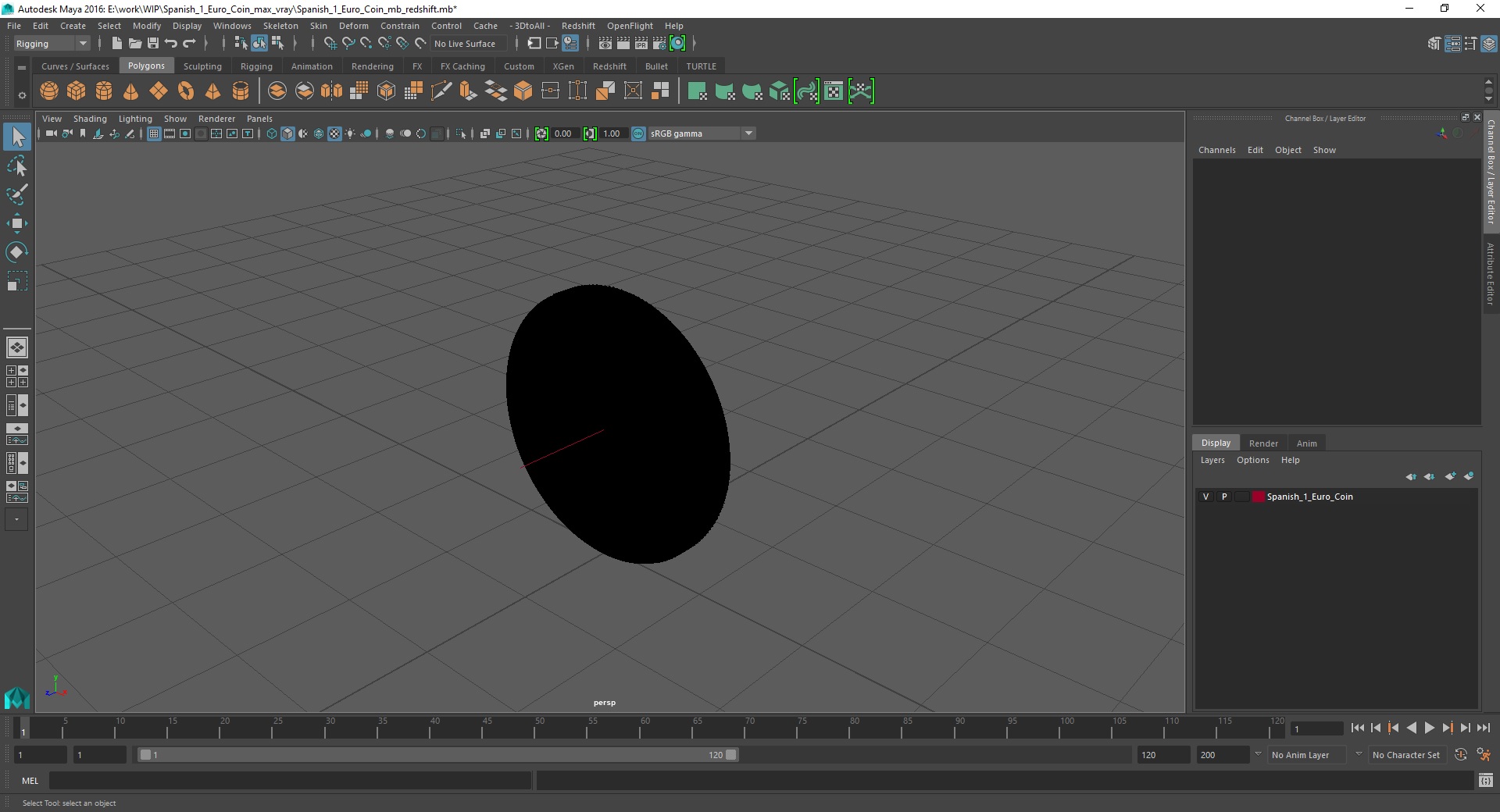This screenshot has width=1500, height=812.
Task: Create a polygon cylinder from the shelf
Action: click(x=104, y=91)
